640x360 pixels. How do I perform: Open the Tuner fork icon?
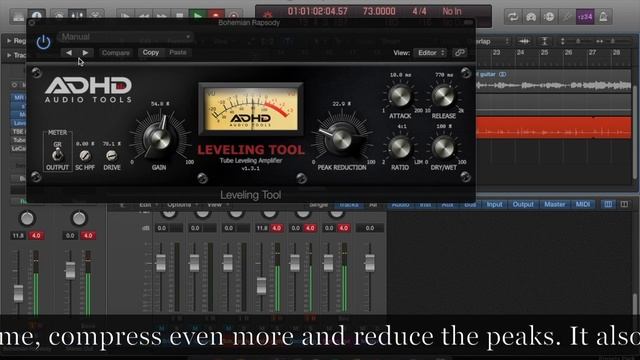[x=567, y=17]
